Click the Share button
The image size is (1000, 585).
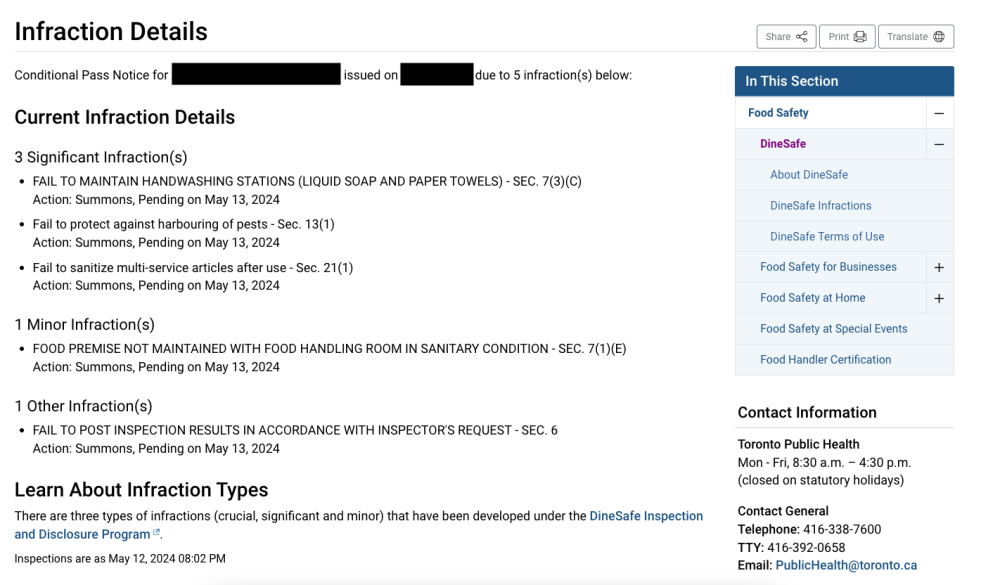click(786, 37)
